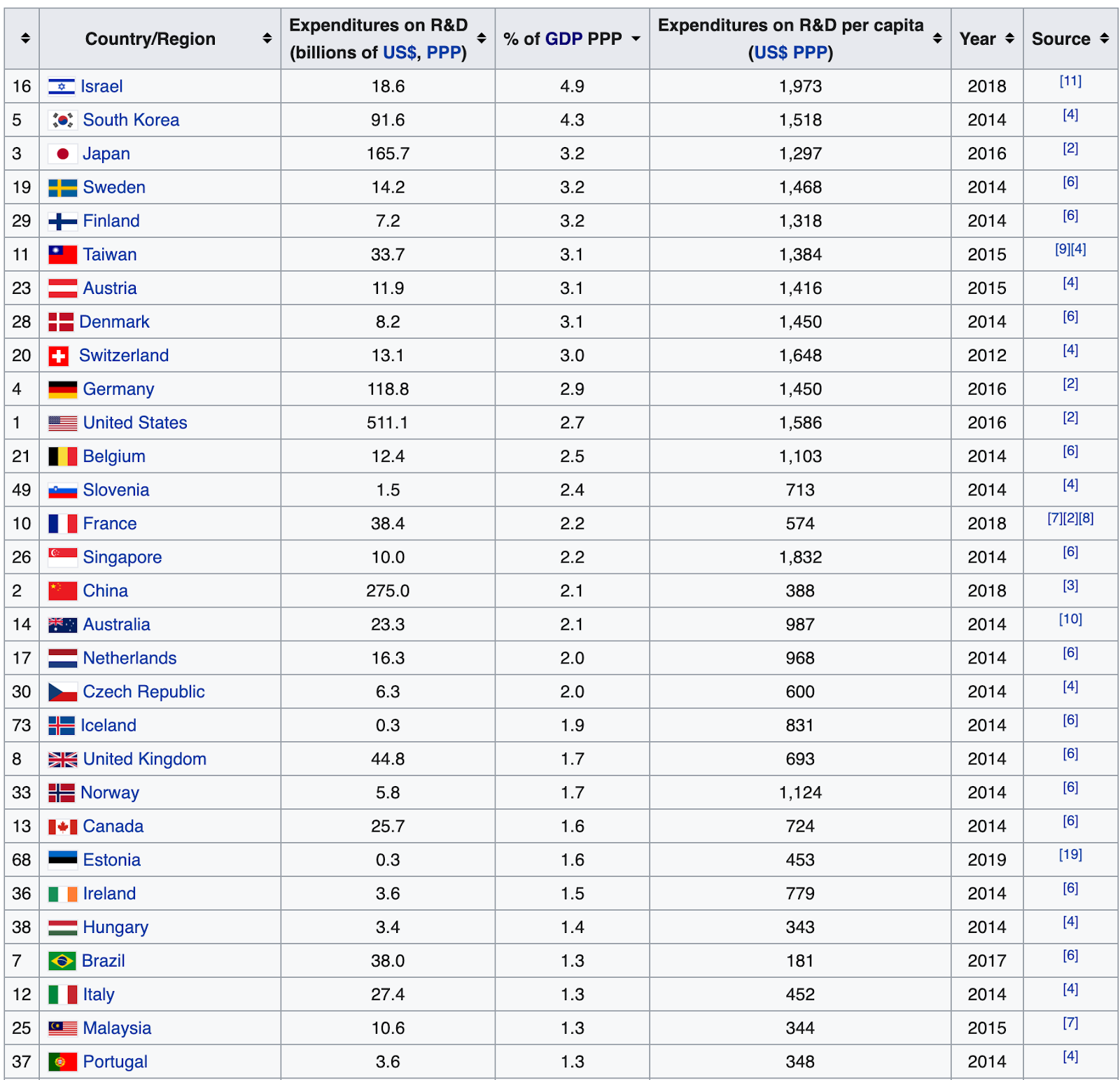Open the Ireland country link

point(109,894)
